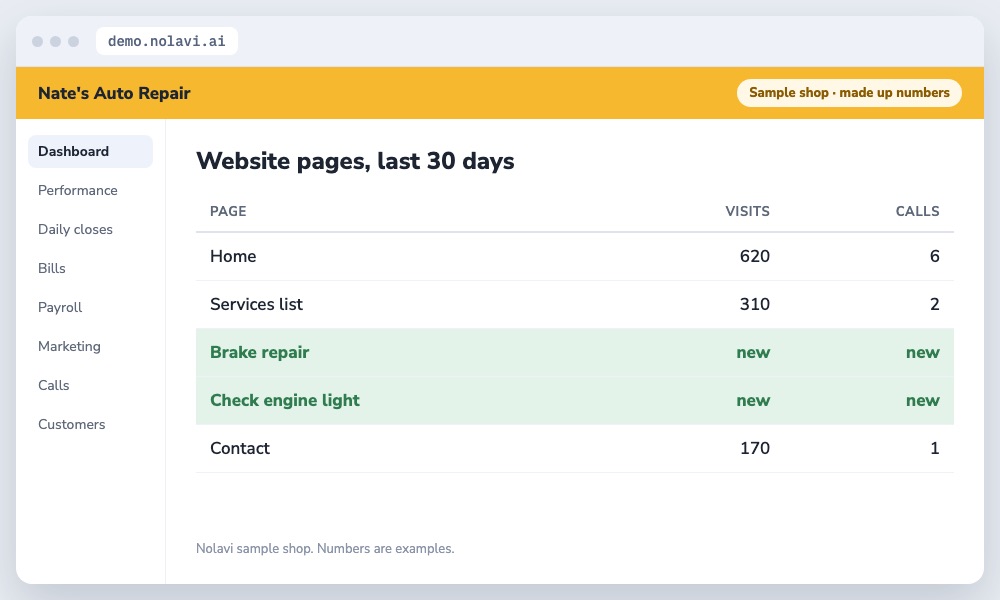The width and height of the screenshot is (1000, 600).
Task: Click the 170 visits value
Action: tap(754, 448)
